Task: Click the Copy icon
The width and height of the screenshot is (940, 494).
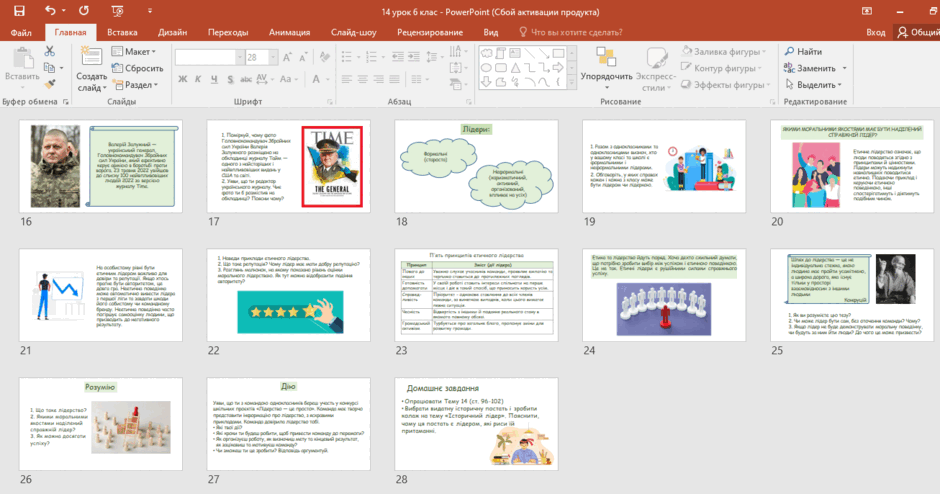Action: click(50, 68)
